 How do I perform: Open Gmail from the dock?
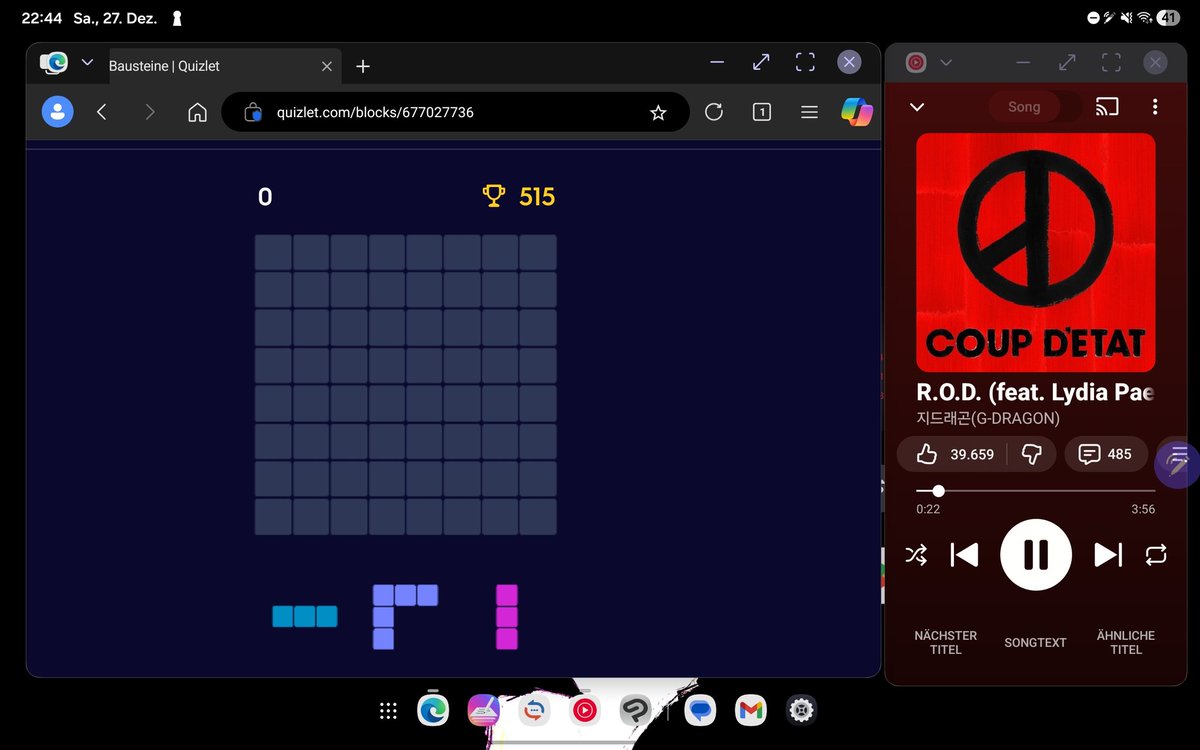pos(751,711)
